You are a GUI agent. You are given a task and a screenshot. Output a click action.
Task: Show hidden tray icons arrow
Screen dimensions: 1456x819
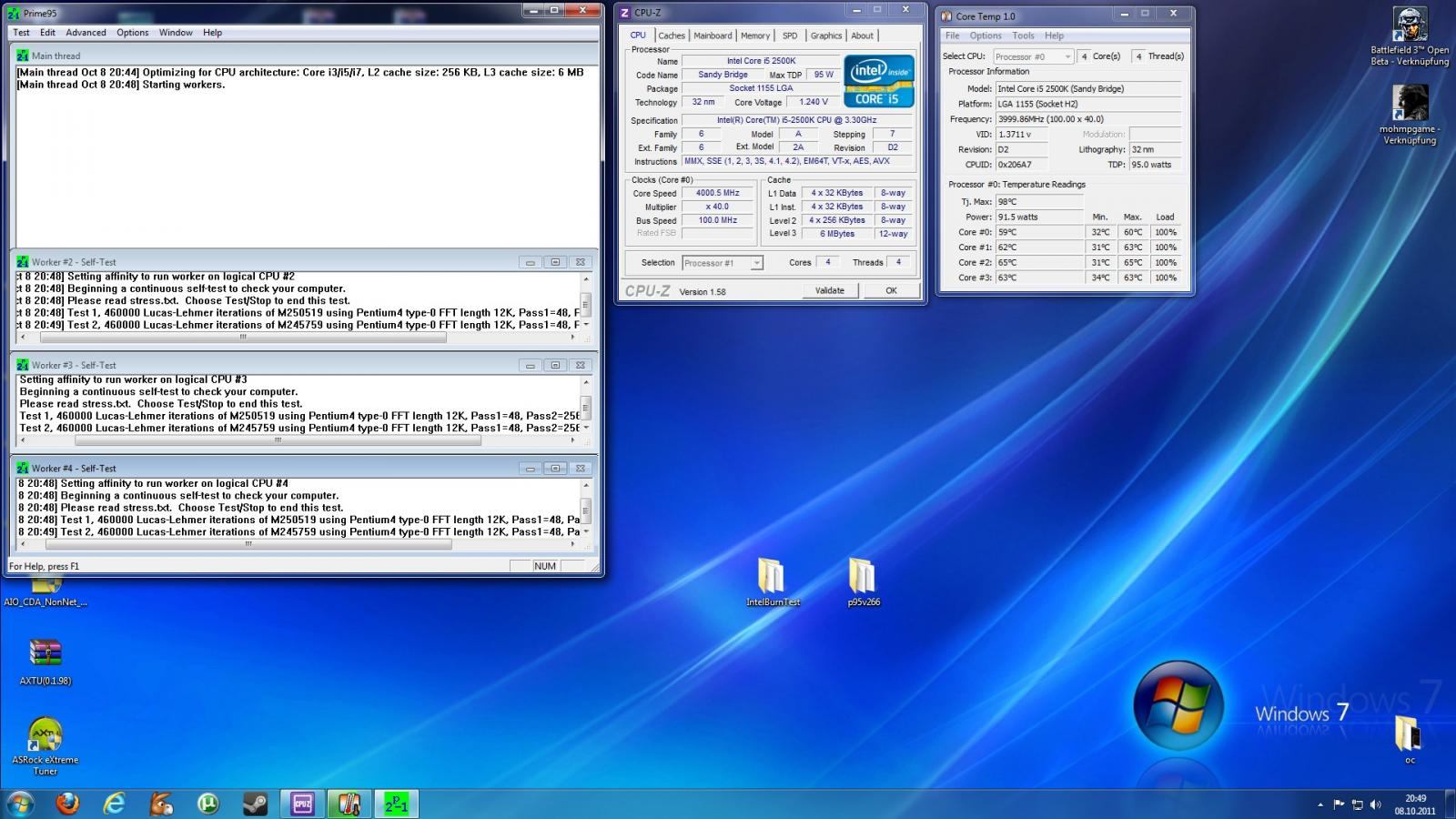pos(1320,804)
